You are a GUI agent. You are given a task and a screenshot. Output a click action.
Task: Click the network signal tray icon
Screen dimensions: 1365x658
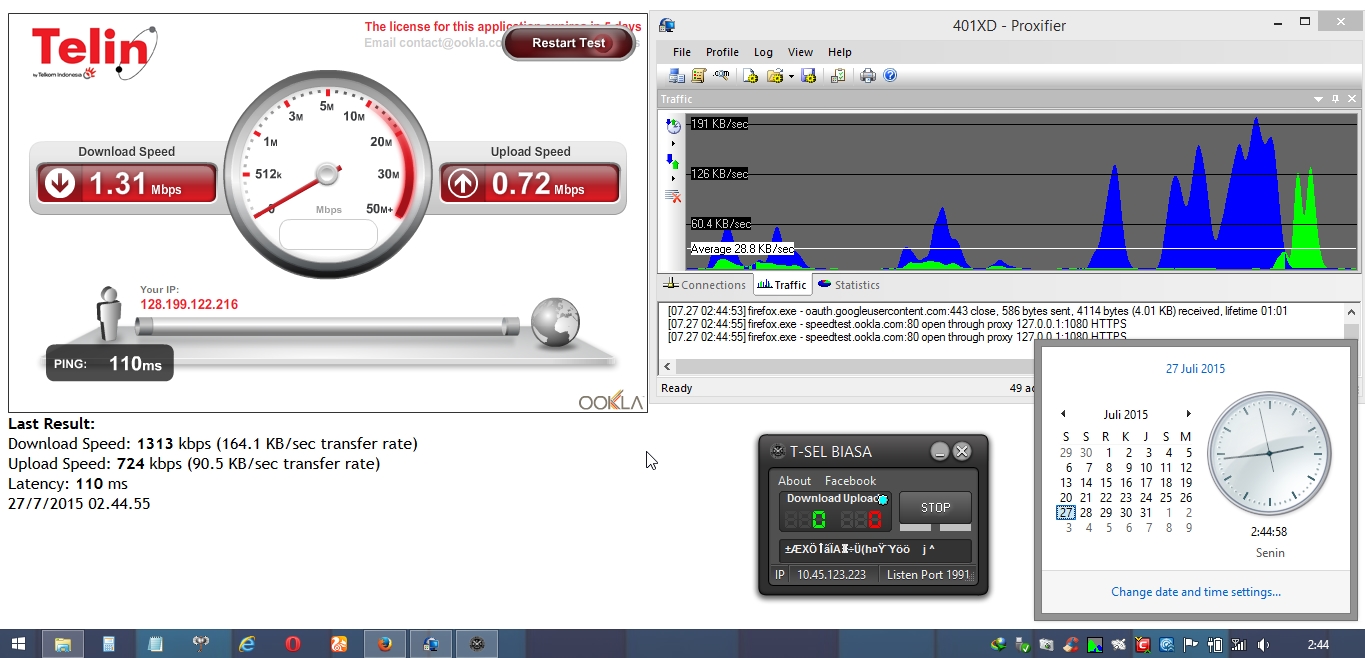1239,645
